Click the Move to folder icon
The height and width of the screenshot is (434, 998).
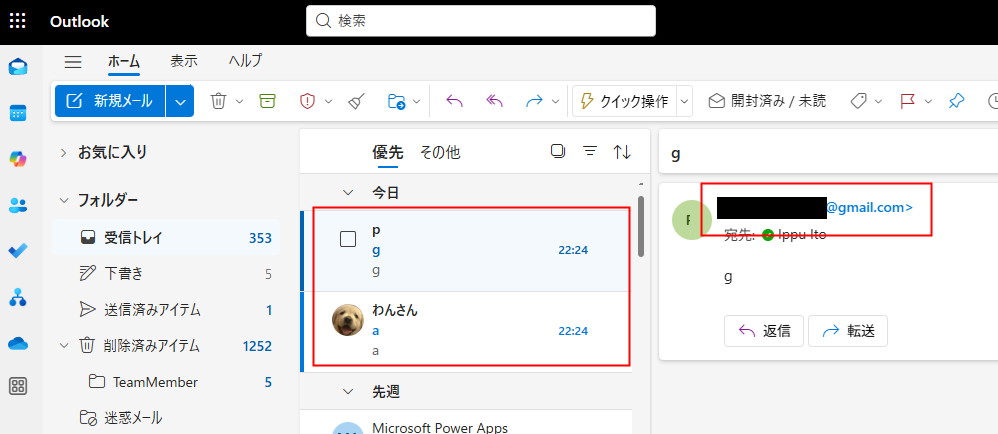click(396, 101)
